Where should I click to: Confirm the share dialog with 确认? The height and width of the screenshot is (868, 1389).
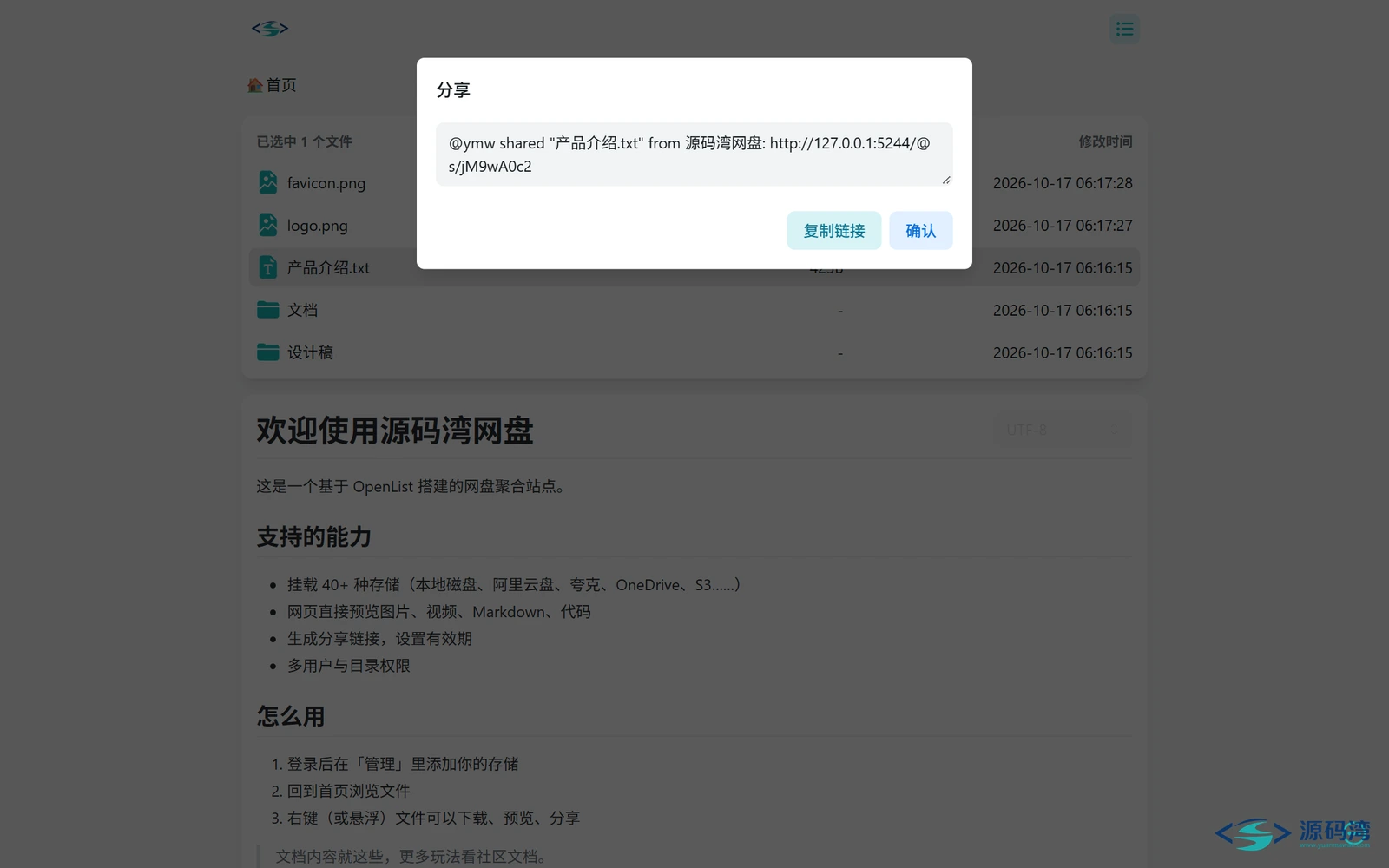(920, 231)
